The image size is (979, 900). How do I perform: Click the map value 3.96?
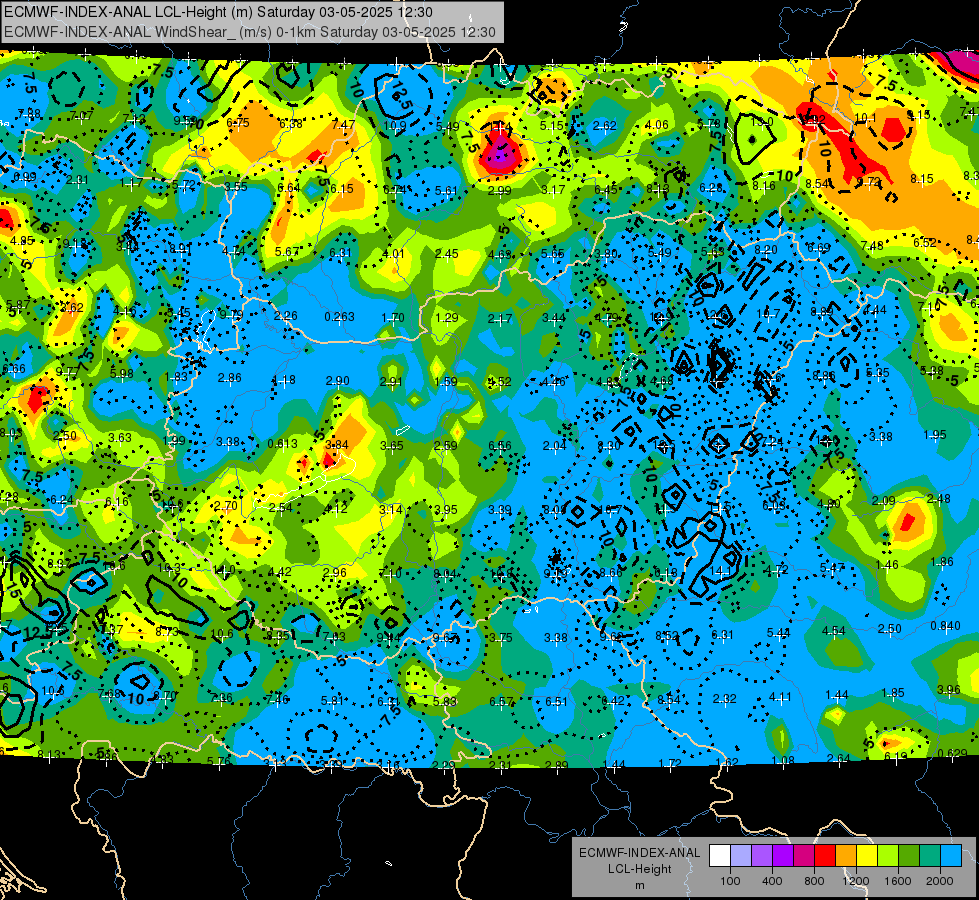pos(948,690)
